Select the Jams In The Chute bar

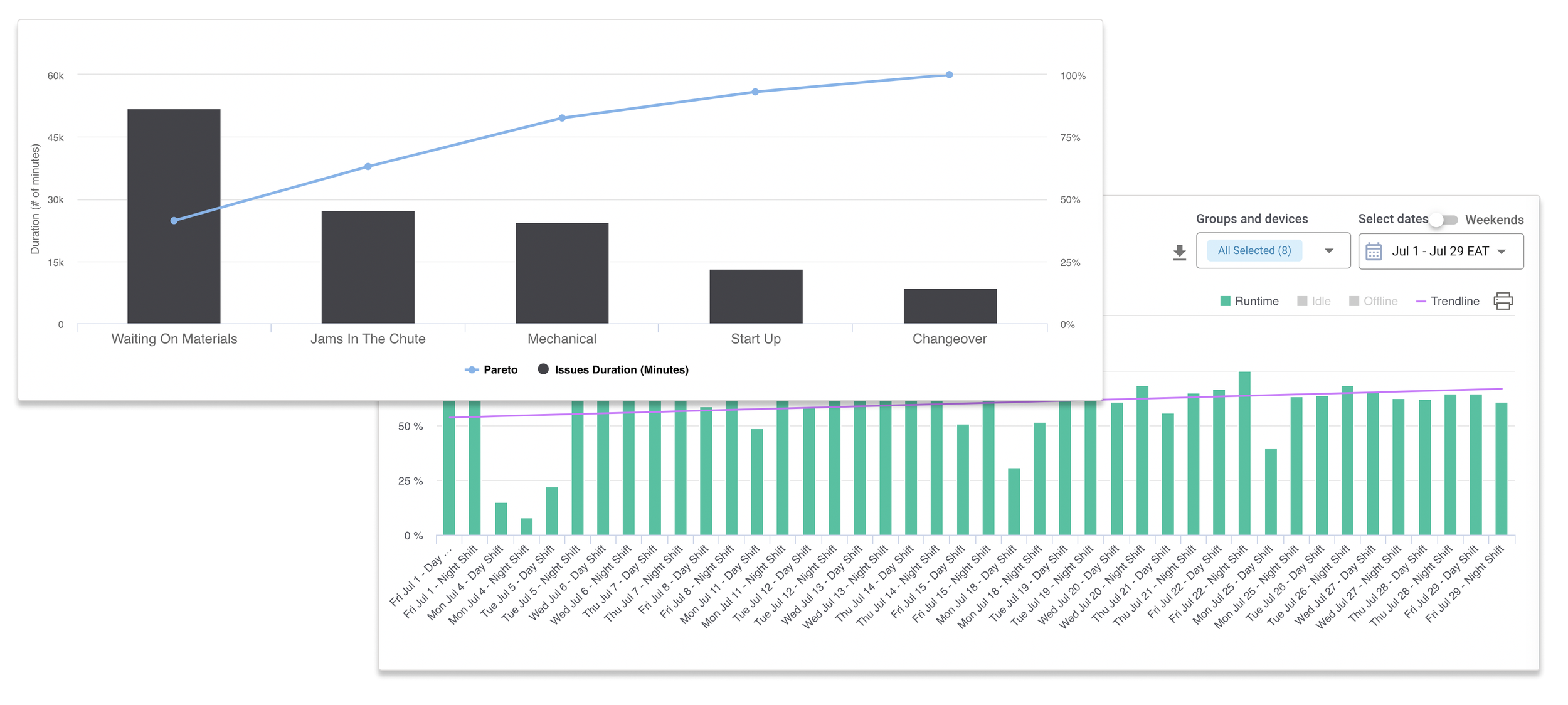point(368,268)
